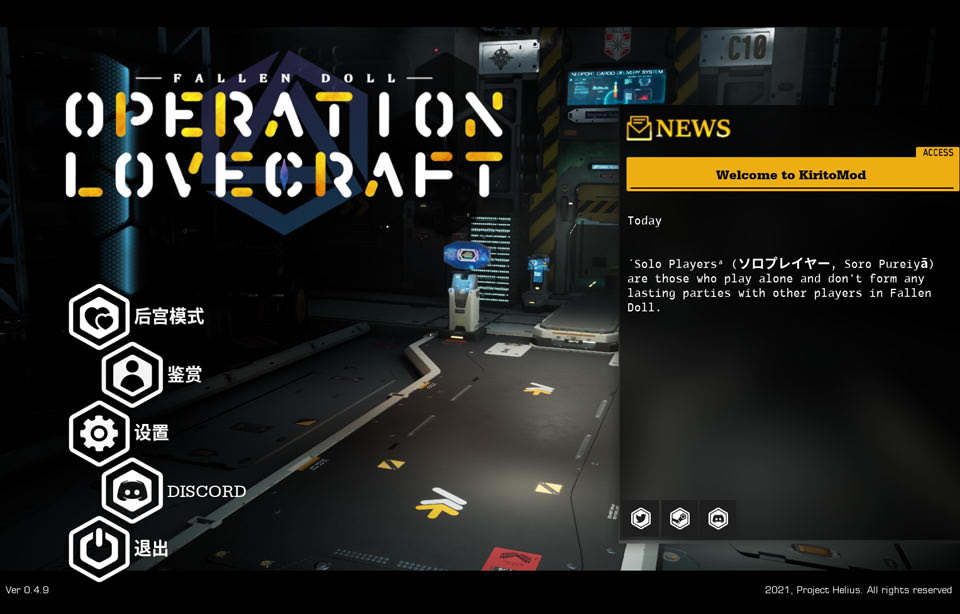
Task: Click the ACCESS tab on news banner
Action: coord(937,152)
